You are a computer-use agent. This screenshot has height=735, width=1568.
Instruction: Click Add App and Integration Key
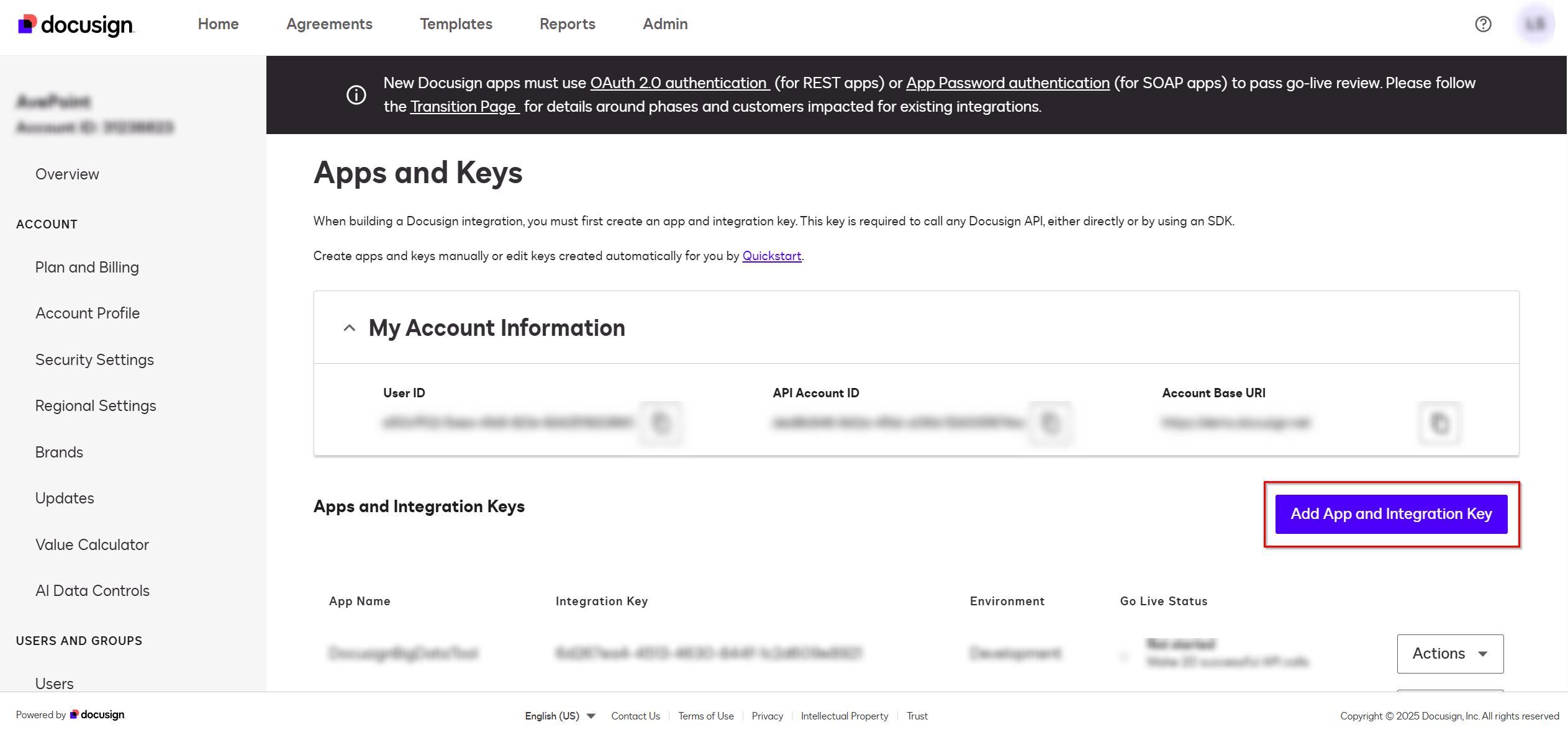click(x=1390, y=513)
